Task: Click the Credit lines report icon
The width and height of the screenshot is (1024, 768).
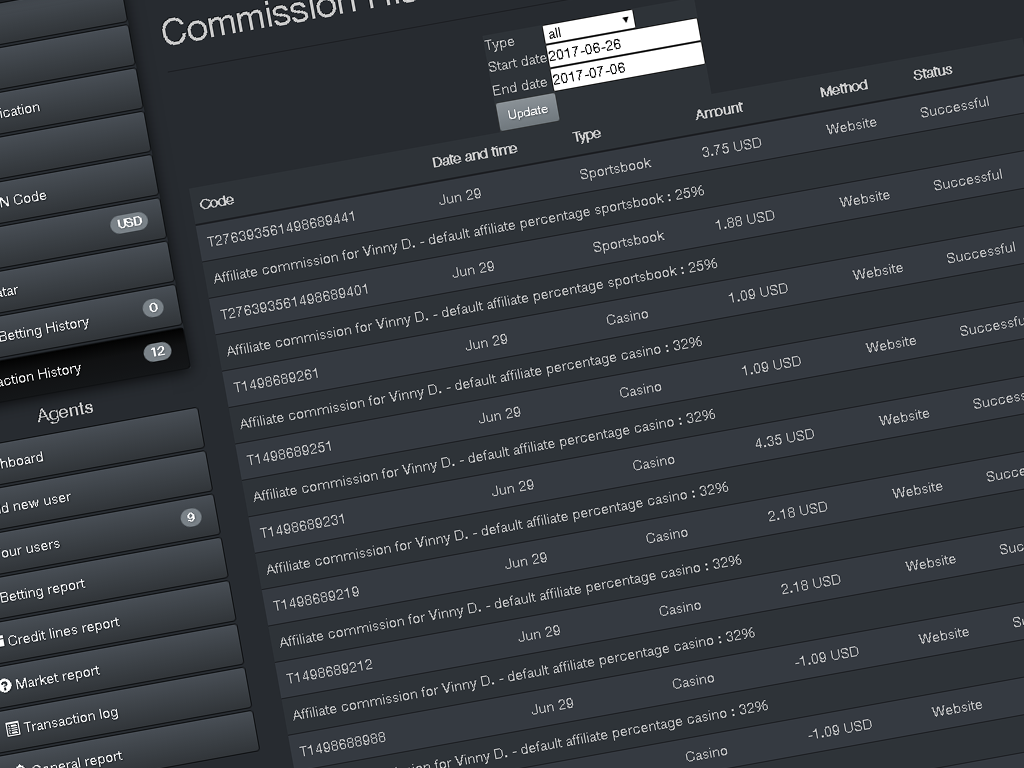Action: click(2, 640)
